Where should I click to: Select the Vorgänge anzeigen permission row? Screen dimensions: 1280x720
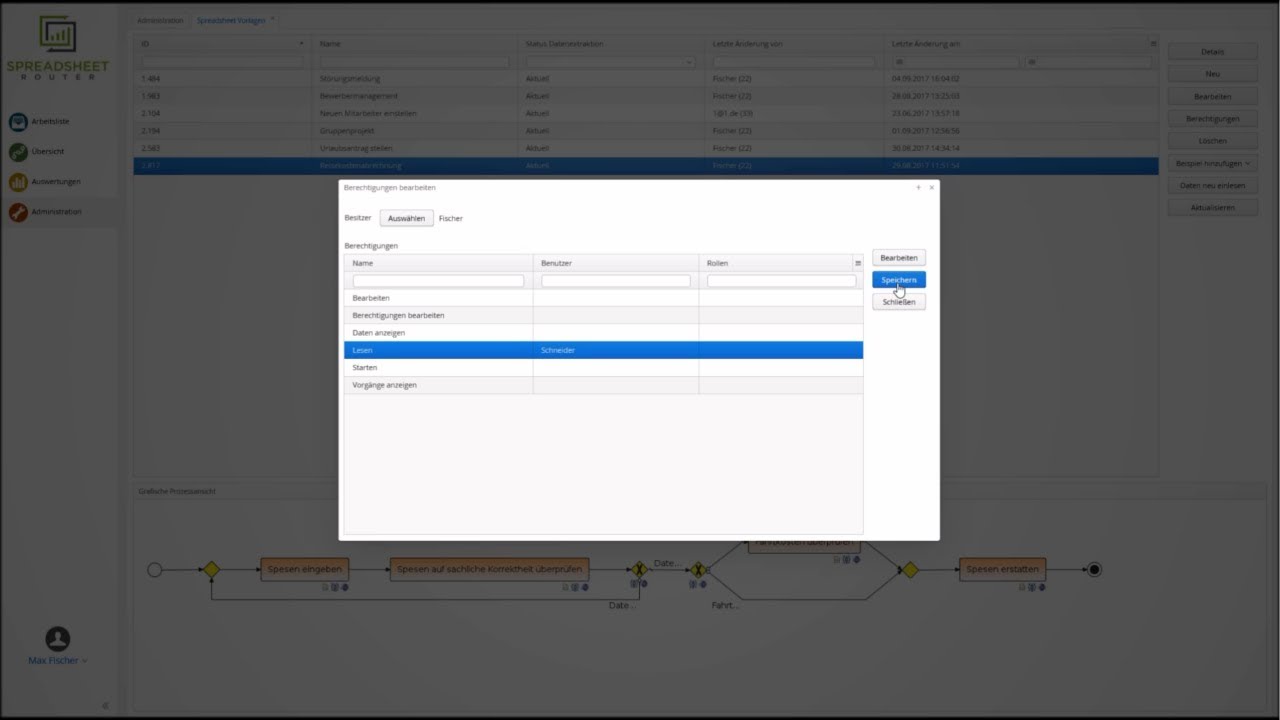coord(603,385)
